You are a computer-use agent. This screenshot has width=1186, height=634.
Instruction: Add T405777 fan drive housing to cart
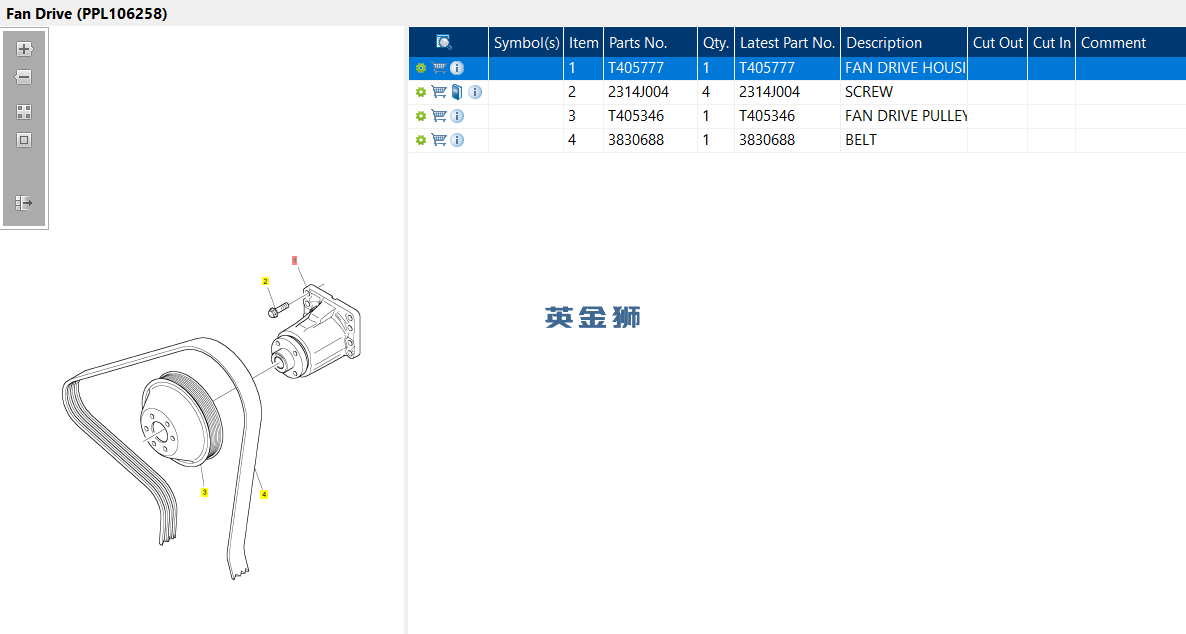click(x=439, y=68)
